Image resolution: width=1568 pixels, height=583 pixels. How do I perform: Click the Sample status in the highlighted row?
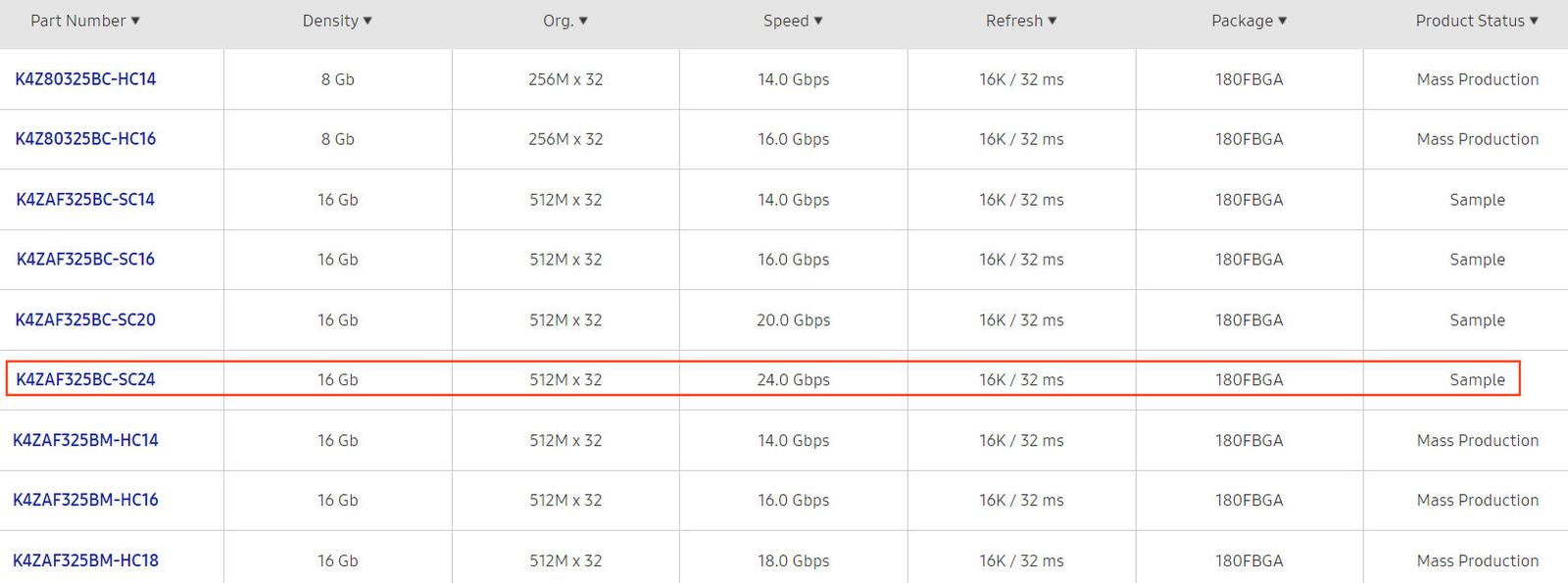1478,379
